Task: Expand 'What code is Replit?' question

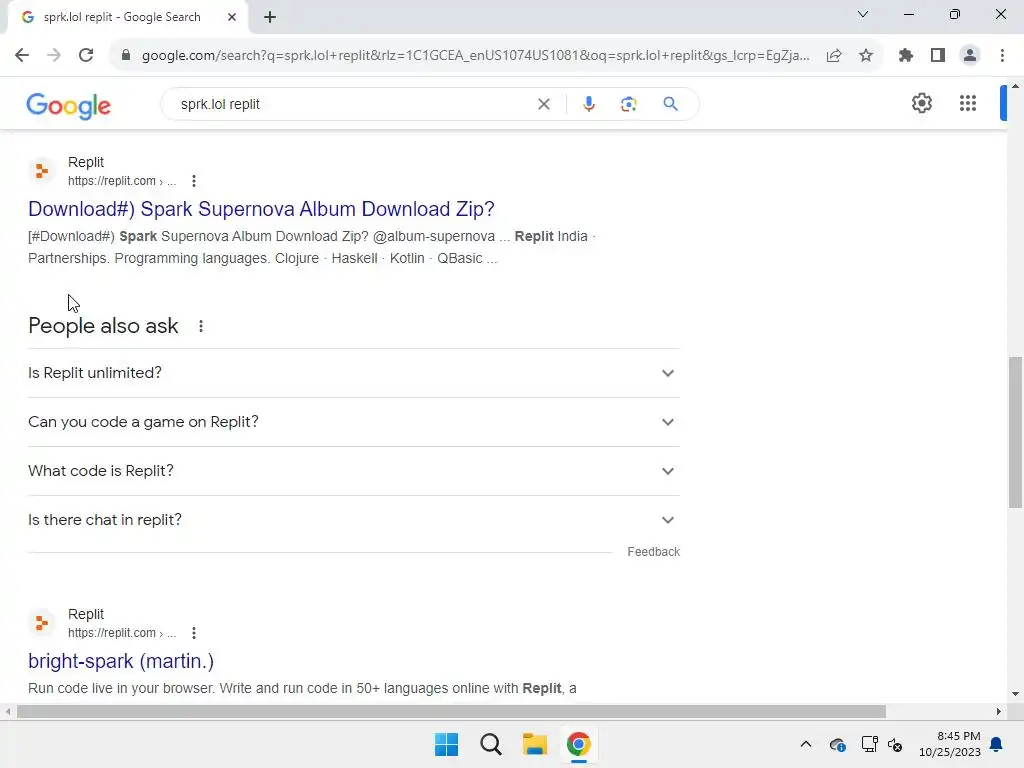Action: [354, 471]
